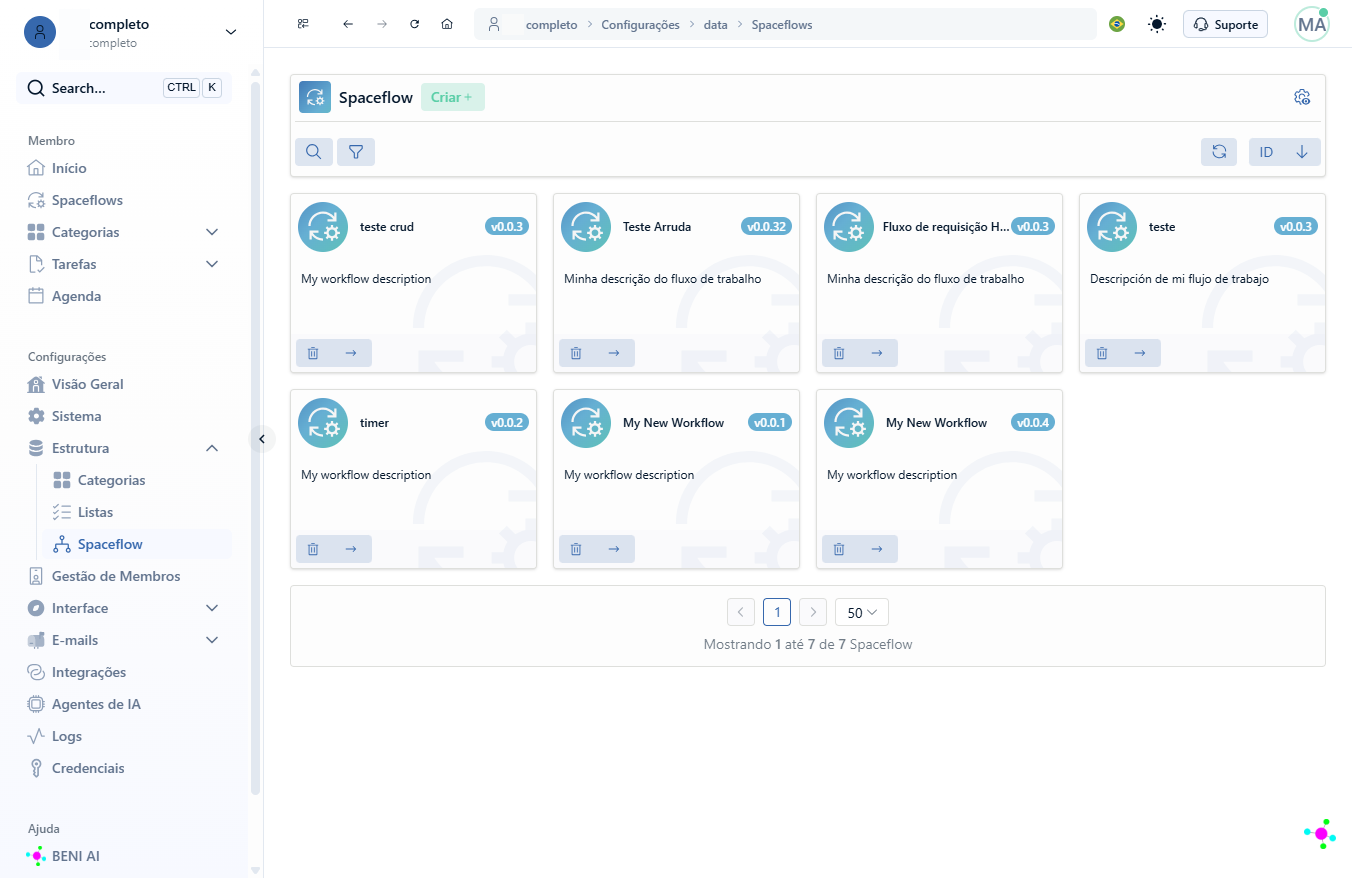Viewport: 1352px width, 878px height.
Task: Click the Configurações breadcrumb
Action: click(640, 25)
